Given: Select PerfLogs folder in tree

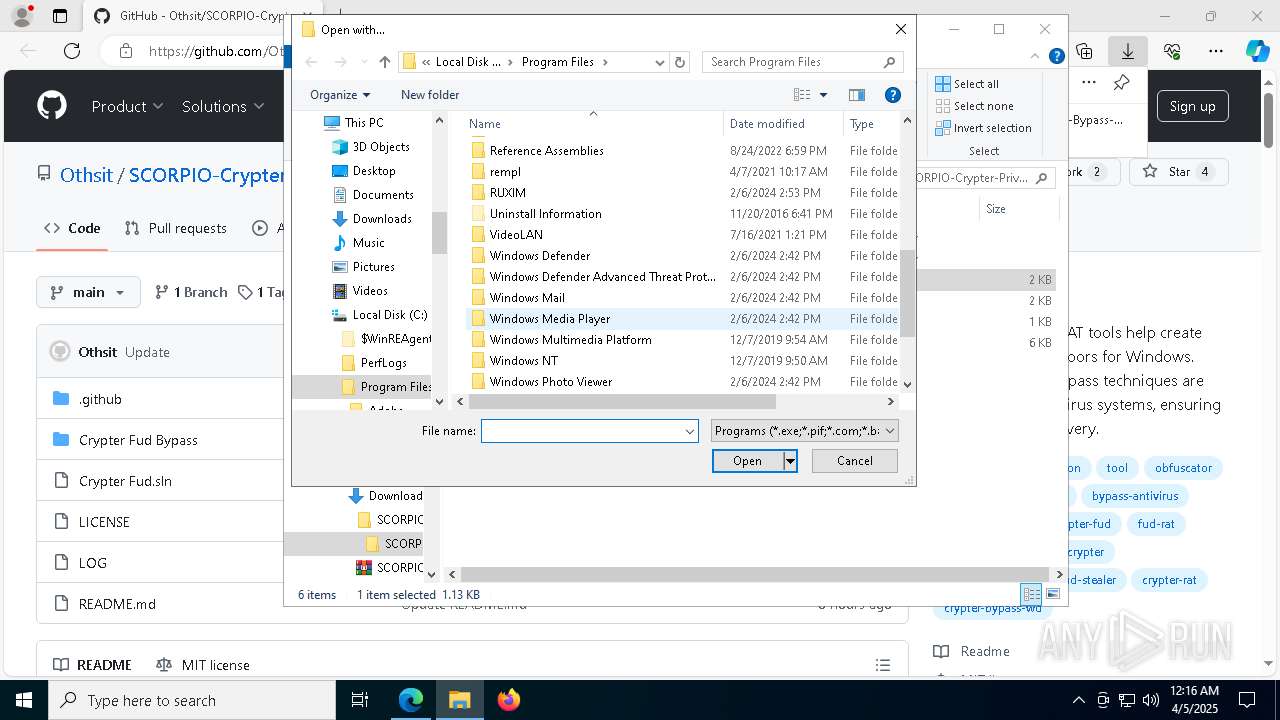Looking at the screenshot, I should pos(384,363).
